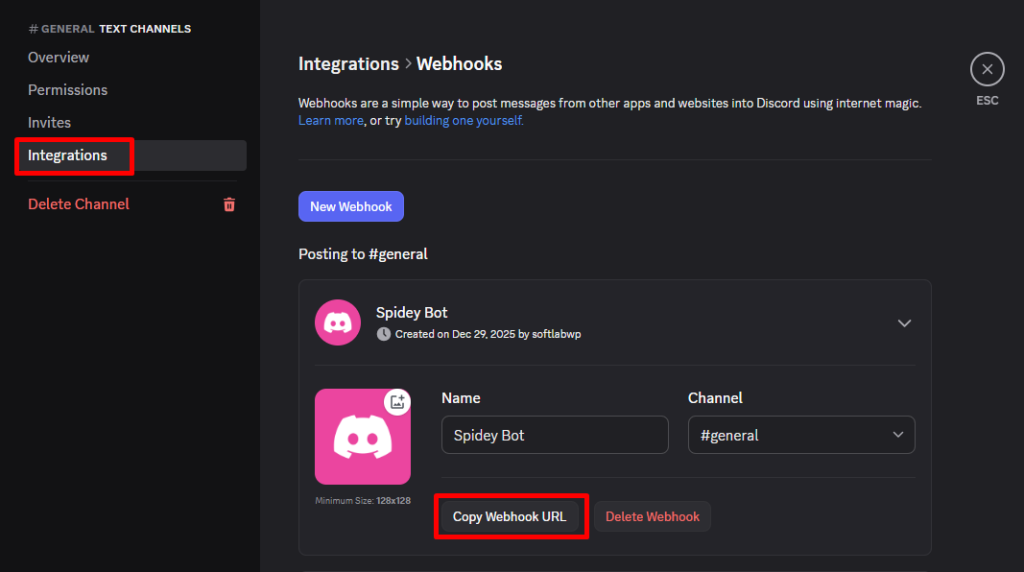Click Created on Dec 29, 2025 by softlabwp
1024x572 pixels.
coord(488,334)
